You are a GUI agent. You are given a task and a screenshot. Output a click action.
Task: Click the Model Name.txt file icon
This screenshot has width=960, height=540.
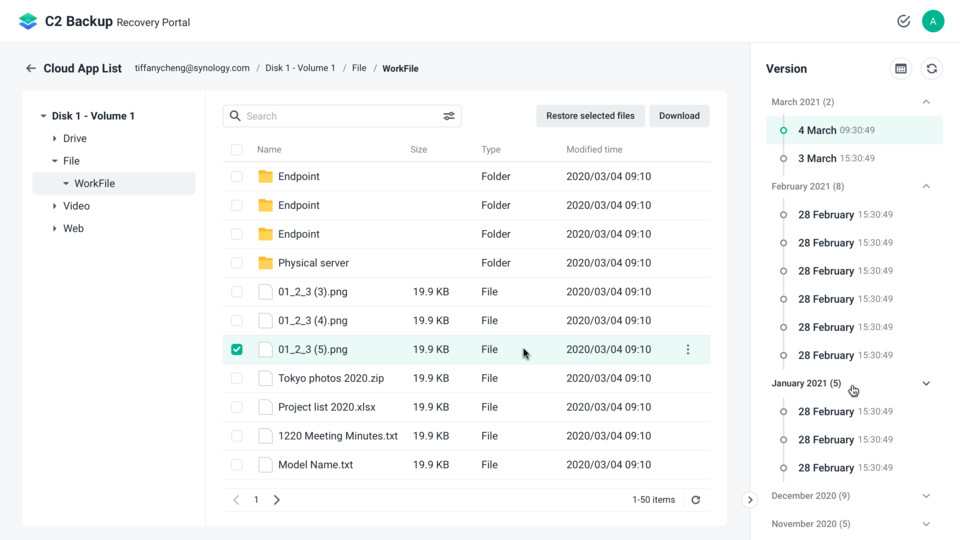coord(265,465)
